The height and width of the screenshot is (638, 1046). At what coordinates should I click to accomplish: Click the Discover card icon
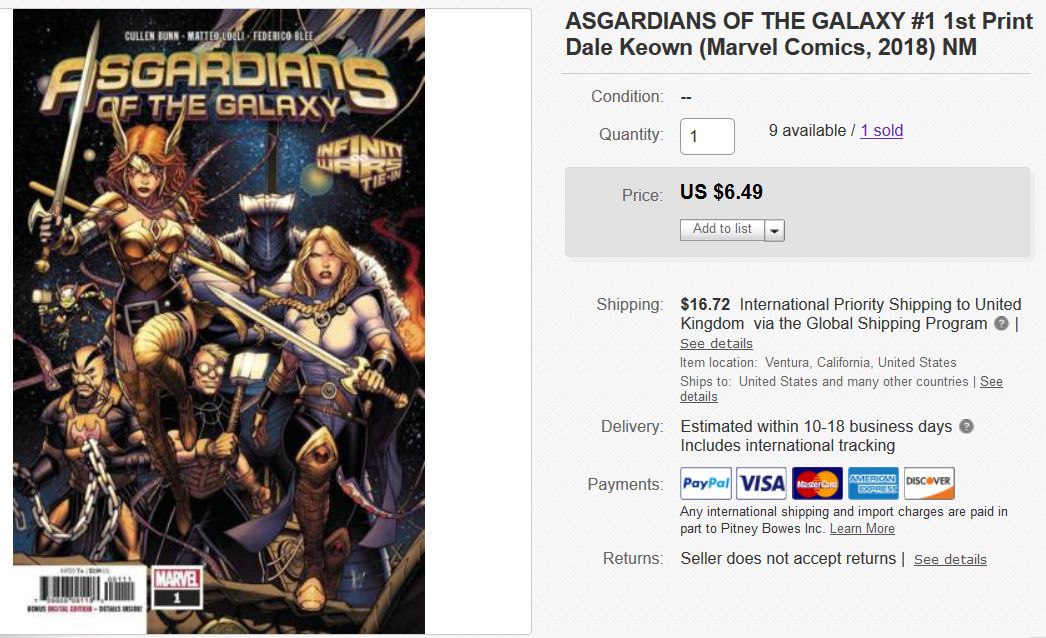click(x=929, y=484)
